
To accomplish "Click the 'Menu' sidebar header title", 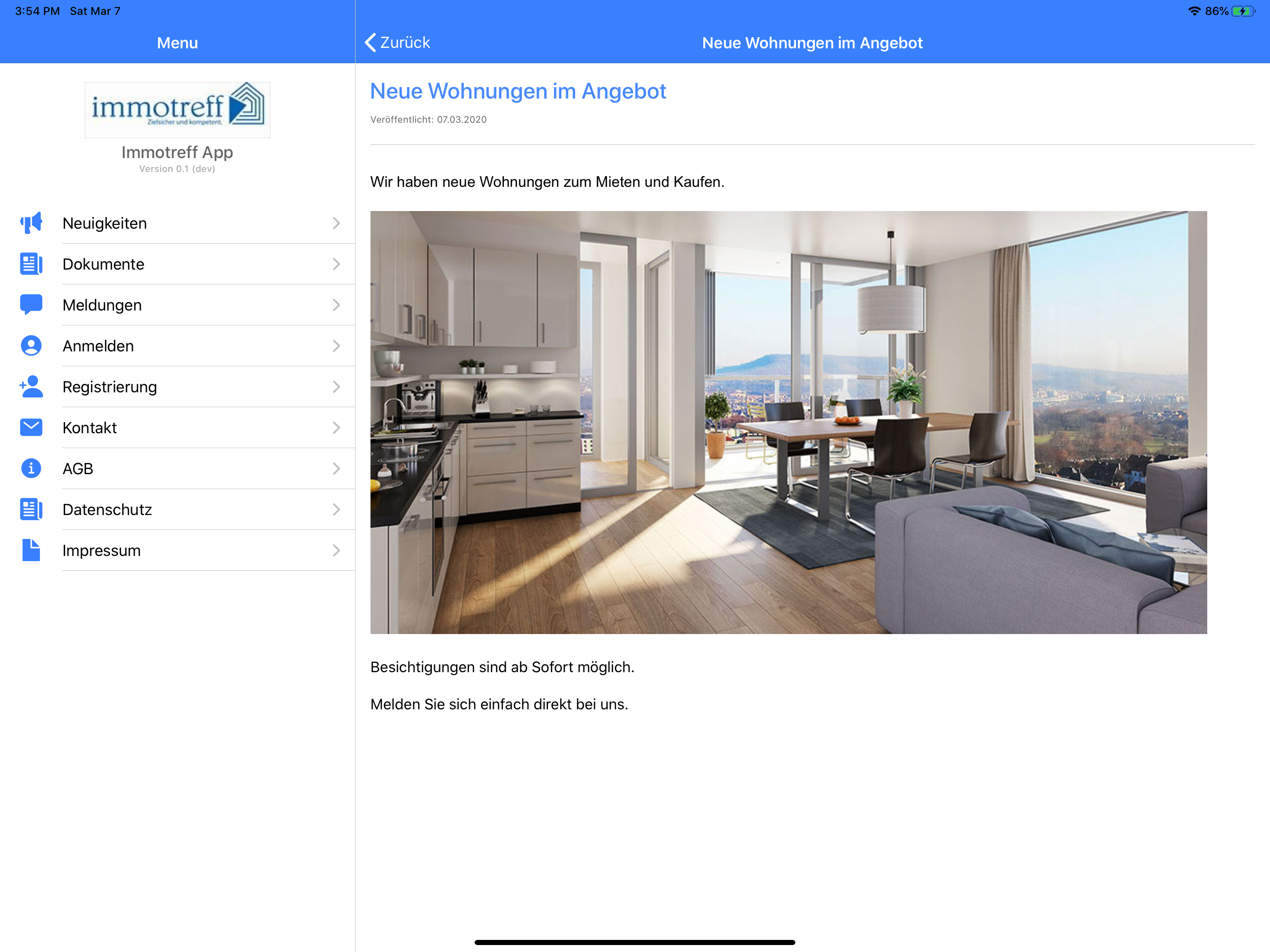I will [178, 43].
